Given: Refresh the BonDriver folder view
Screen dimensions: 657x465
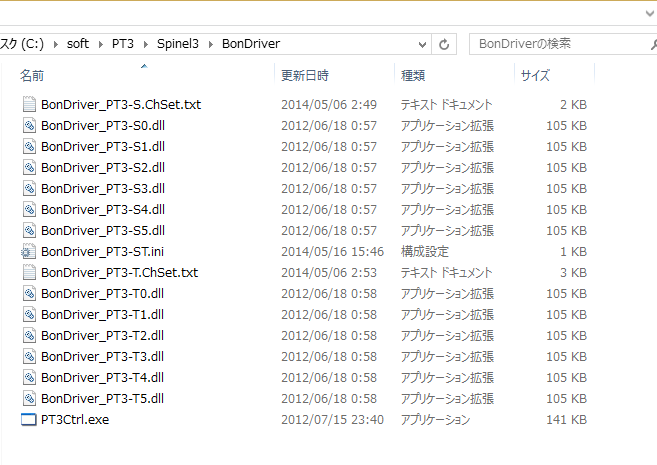Looking at the screenshot, I should pyautogui.click(x=444, y=44).
